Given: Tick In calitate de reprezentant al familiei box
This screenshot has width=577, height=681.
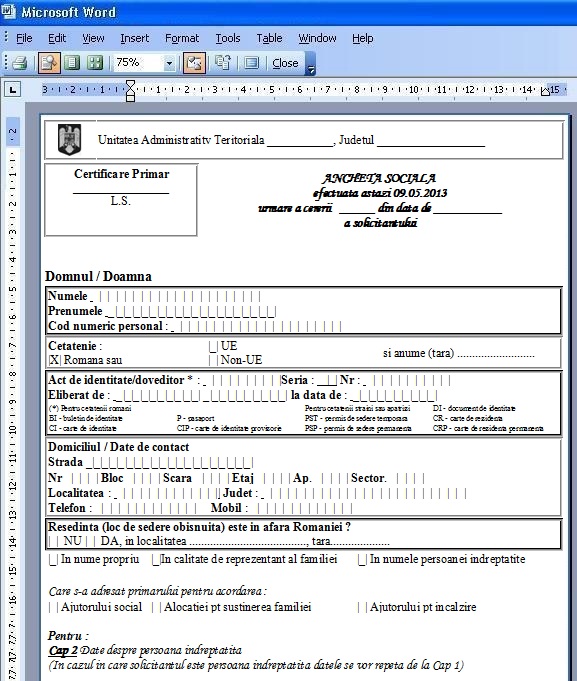Looking at the screenshot, I should point(156,560).
